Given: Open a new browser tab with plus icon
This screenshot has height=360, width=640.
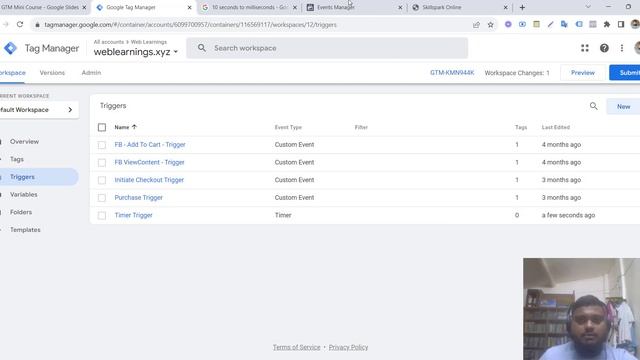Looking at the screenshot, I should (522, 7).
